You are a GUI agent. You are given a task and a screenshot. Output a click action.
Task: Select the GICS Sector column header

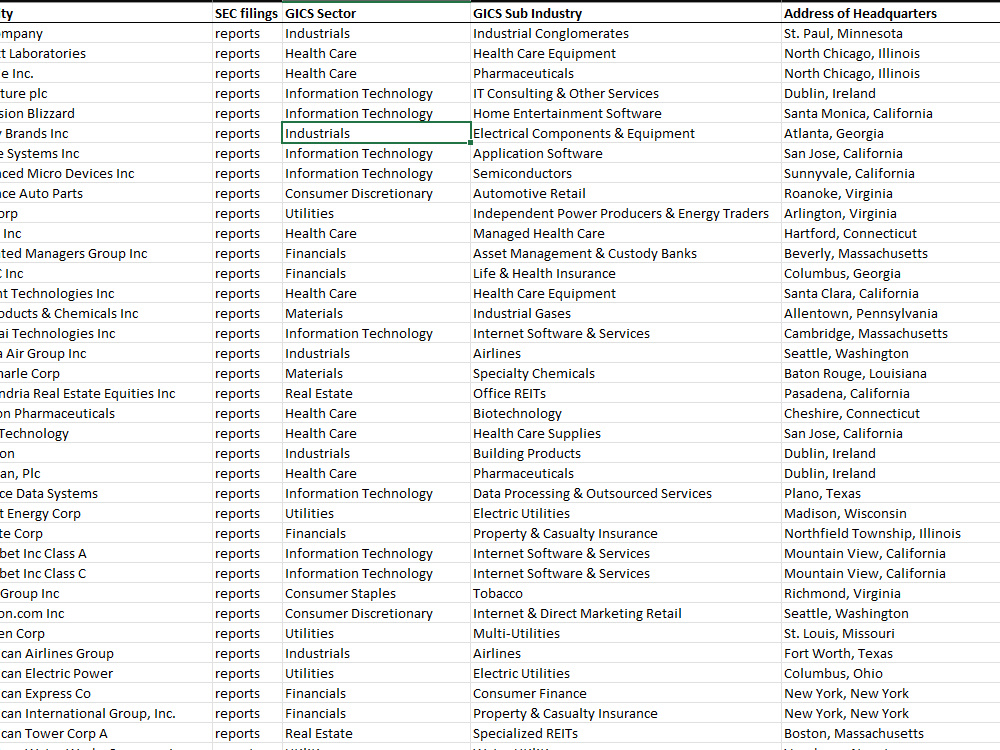[x=376, y=13]
